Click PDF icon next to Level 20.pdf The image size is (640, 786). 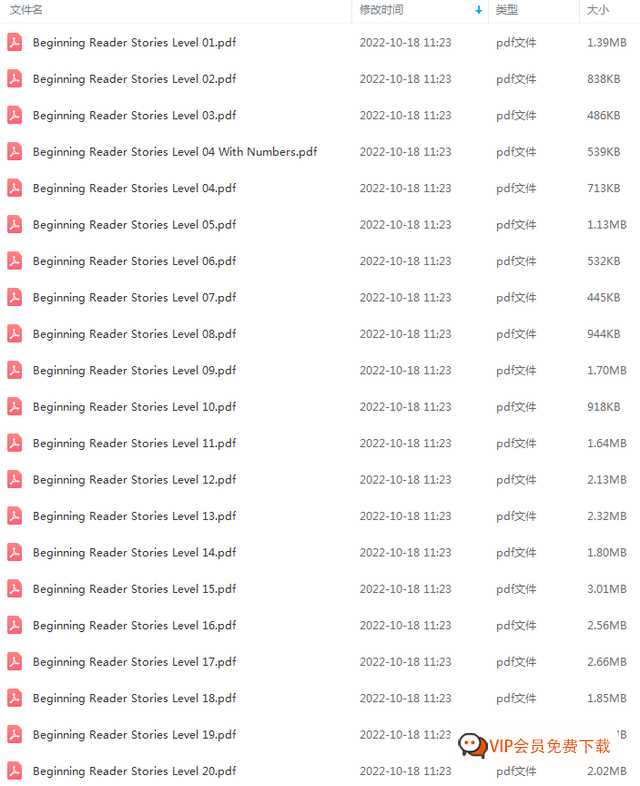pyautogui.click(x=15, y=771)
